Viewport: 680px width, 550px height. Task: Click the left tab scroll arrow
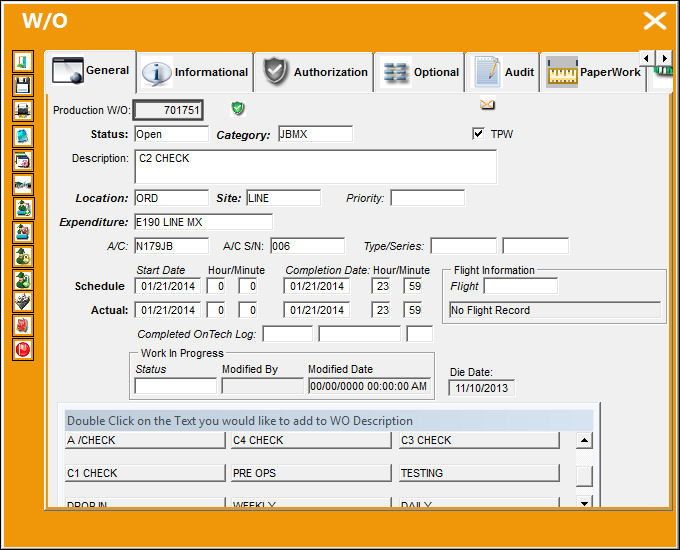[x=647, y=58]
